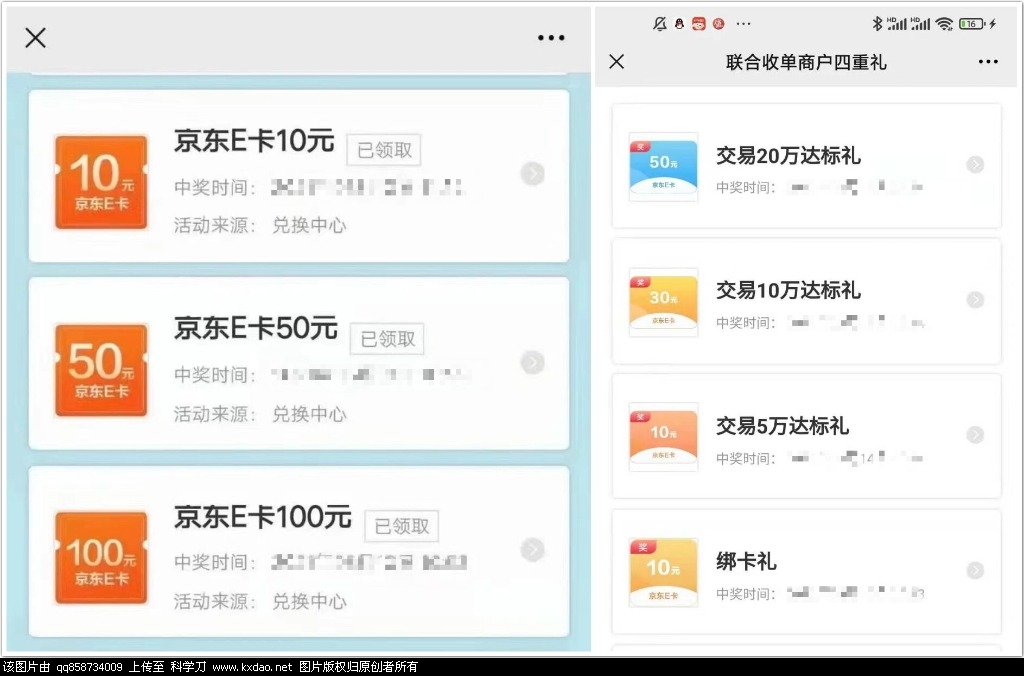Click 已领取 badge next to 京东E卡50元

pyautogui.click(x=387, y=339)
